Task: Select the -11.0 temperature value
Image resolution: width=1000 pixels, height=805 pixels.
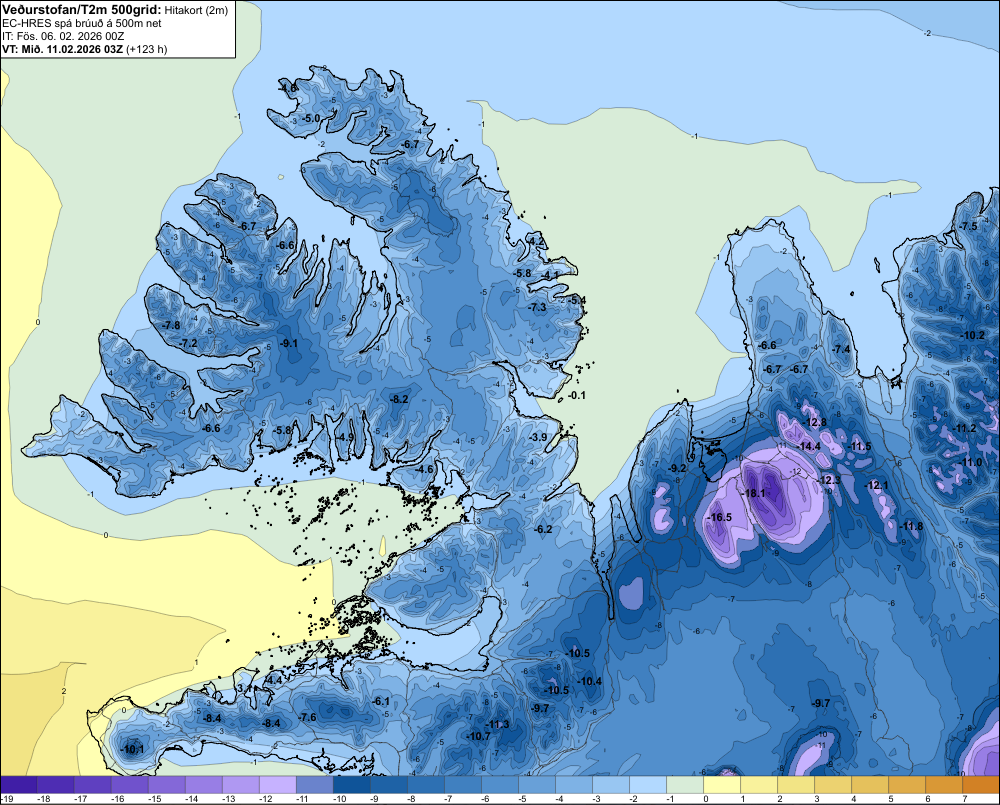Action: click(971, 463)
